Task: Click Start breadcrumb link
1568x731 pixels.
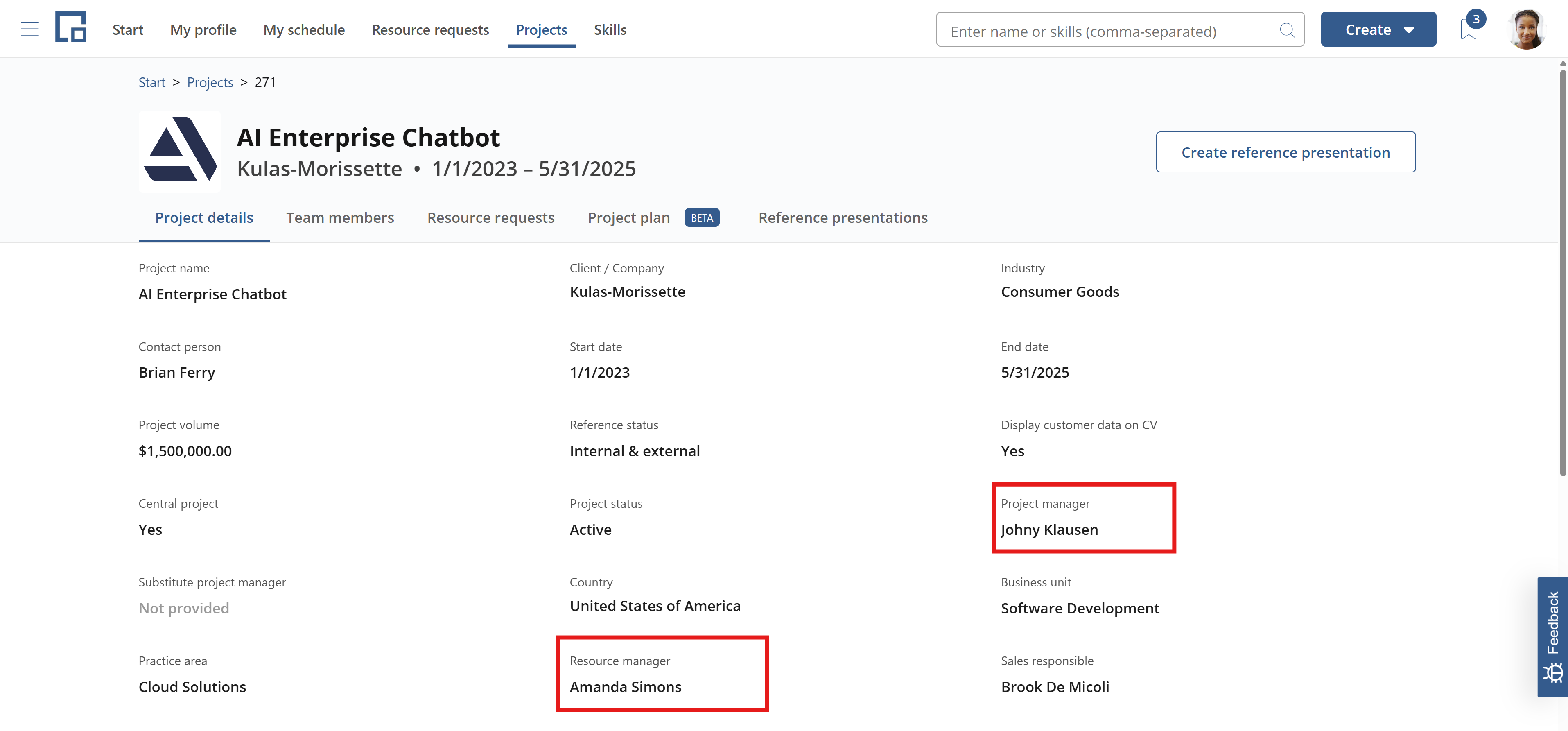Action: click(x=151, y=82)
